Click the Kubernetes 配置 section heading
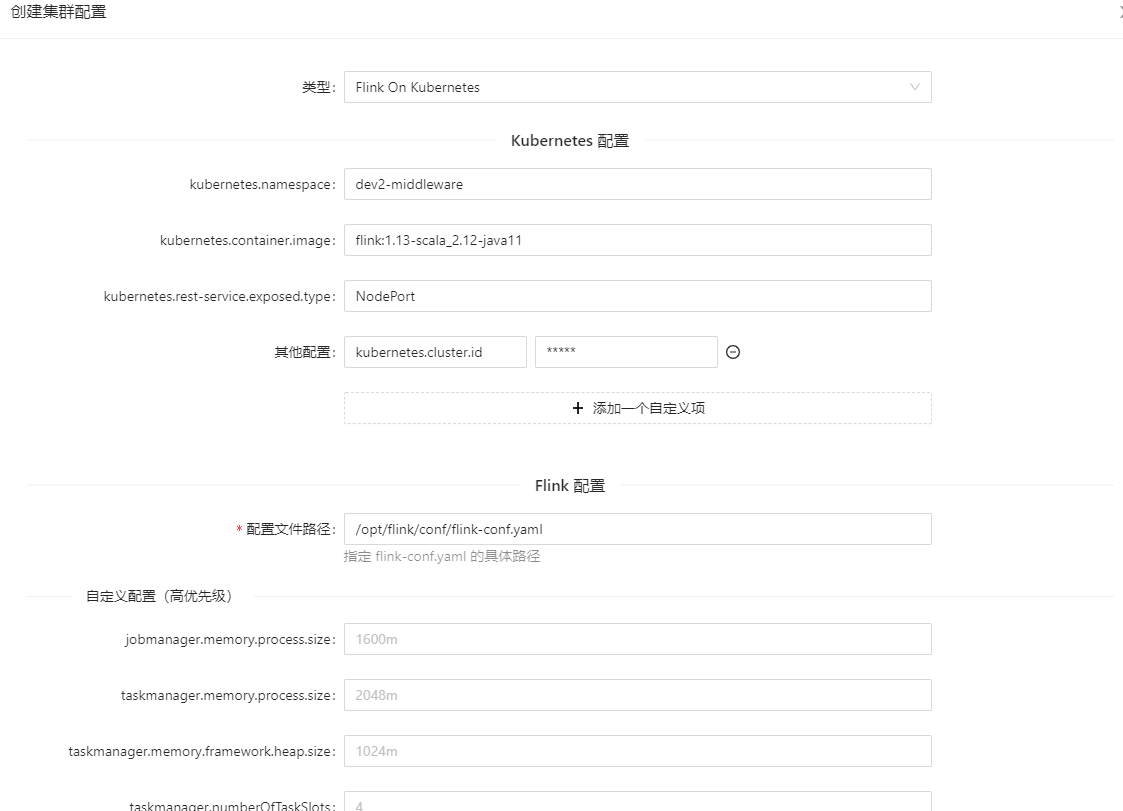This screenshot has width=1123, height=811. pyautogui.click(x=569, y=141)
